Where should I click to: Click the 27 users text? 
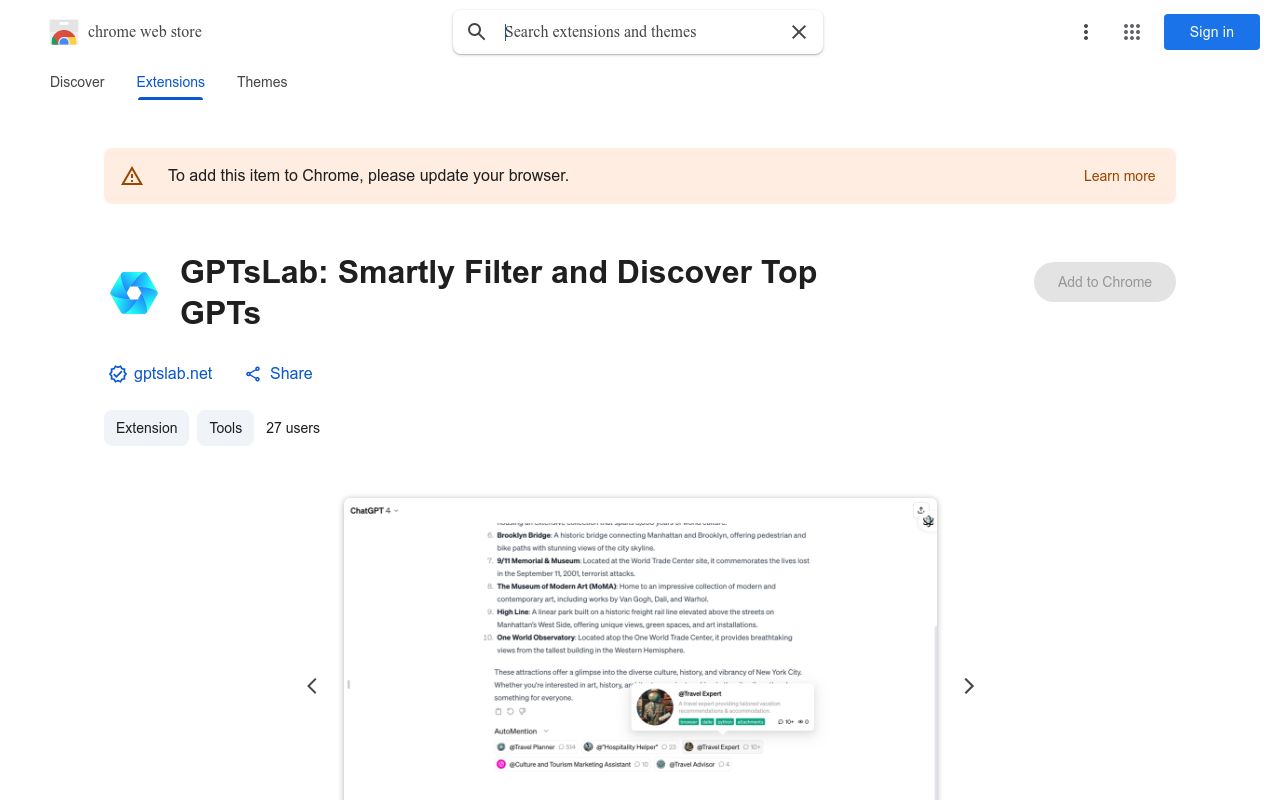293,428
